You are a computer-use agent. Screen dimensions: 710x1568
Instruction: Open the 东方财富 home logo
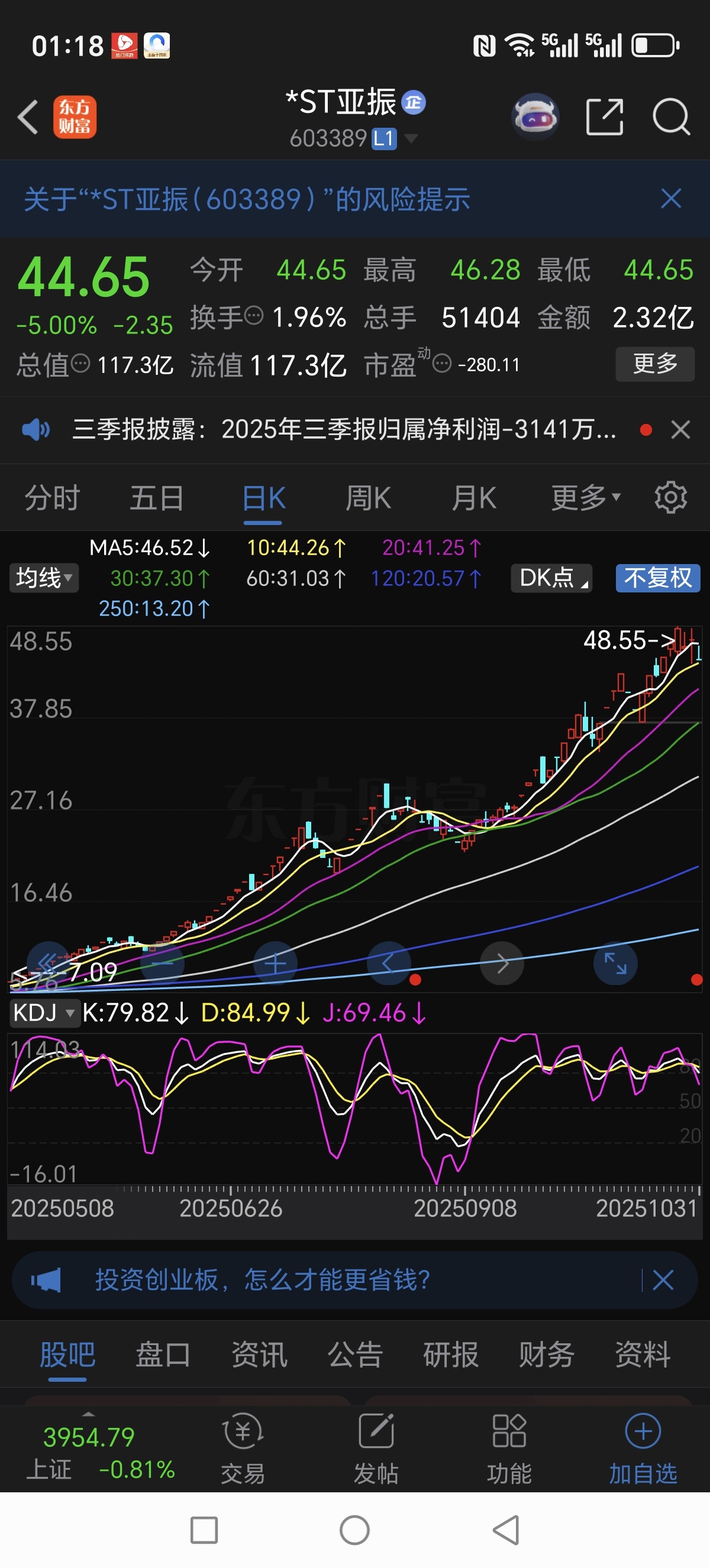[x=75, y=117]
